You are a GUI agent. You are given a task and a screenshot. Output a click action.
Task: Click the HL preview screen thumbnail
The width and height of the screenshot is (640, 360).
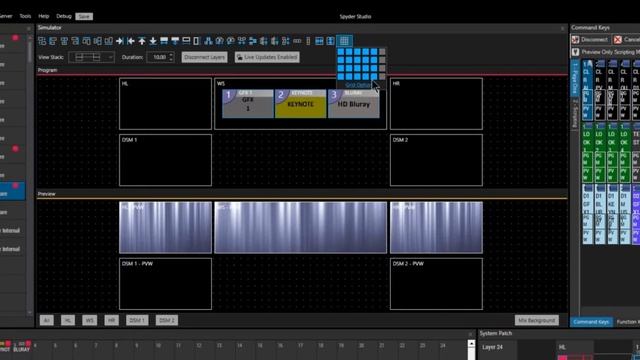165,227
